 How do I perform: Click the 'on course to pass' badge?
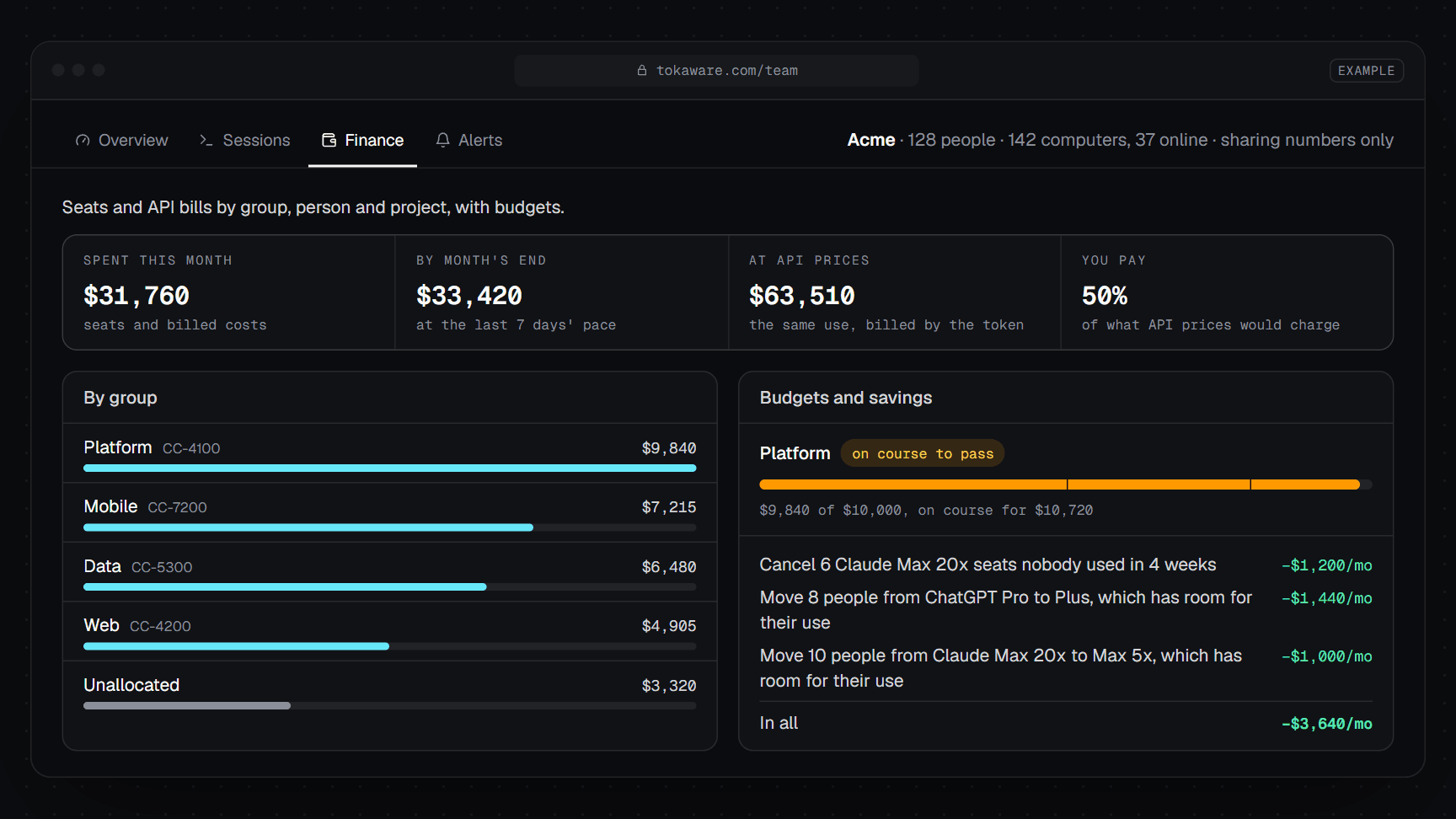(923, 453)
